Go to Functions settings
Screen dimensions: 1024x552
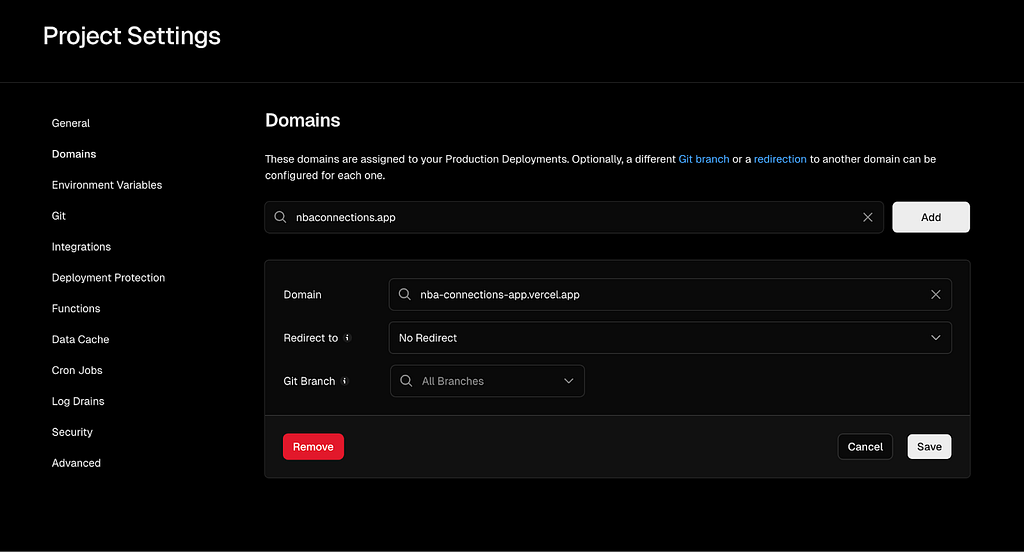(x=76, y=308)
